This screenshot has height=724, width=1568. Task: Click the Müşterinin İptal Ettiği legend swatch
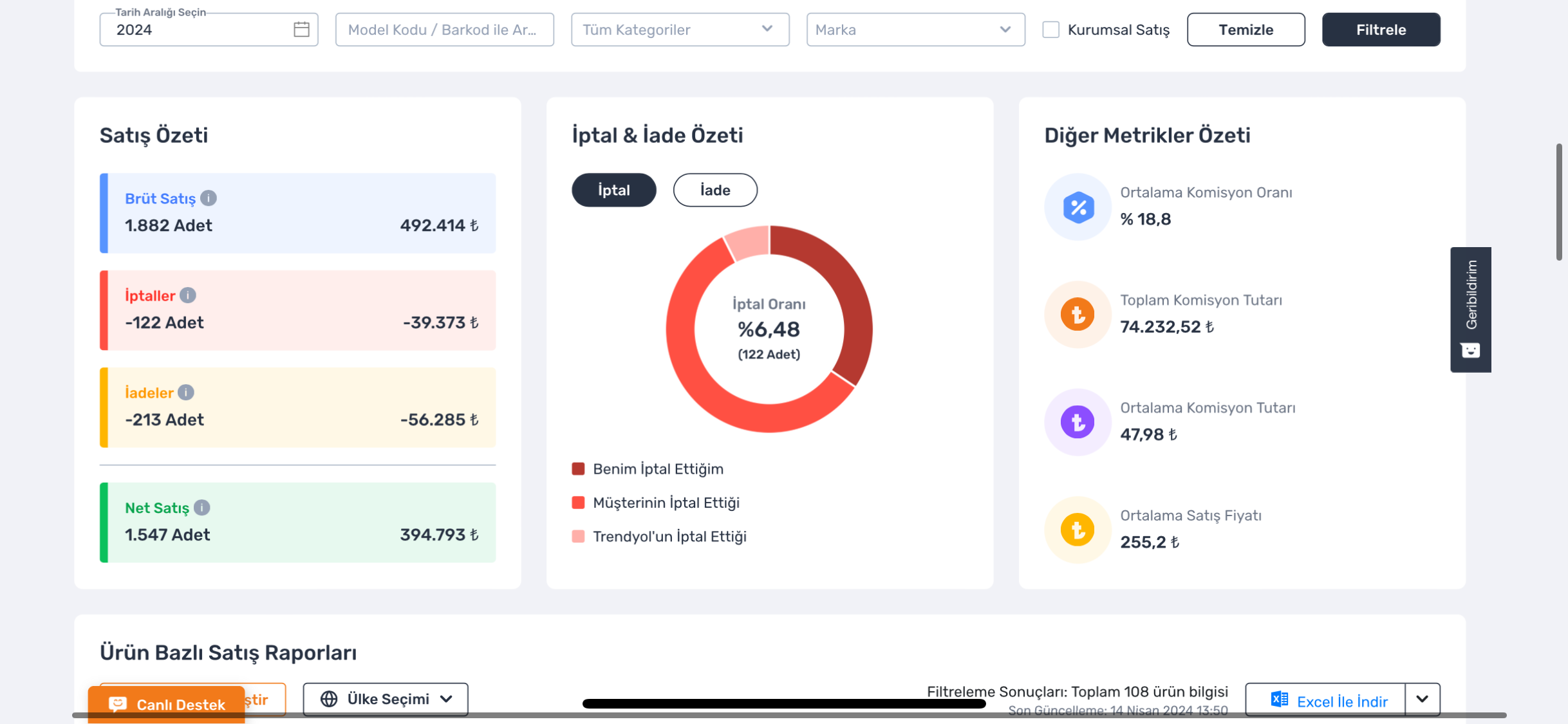578,503
